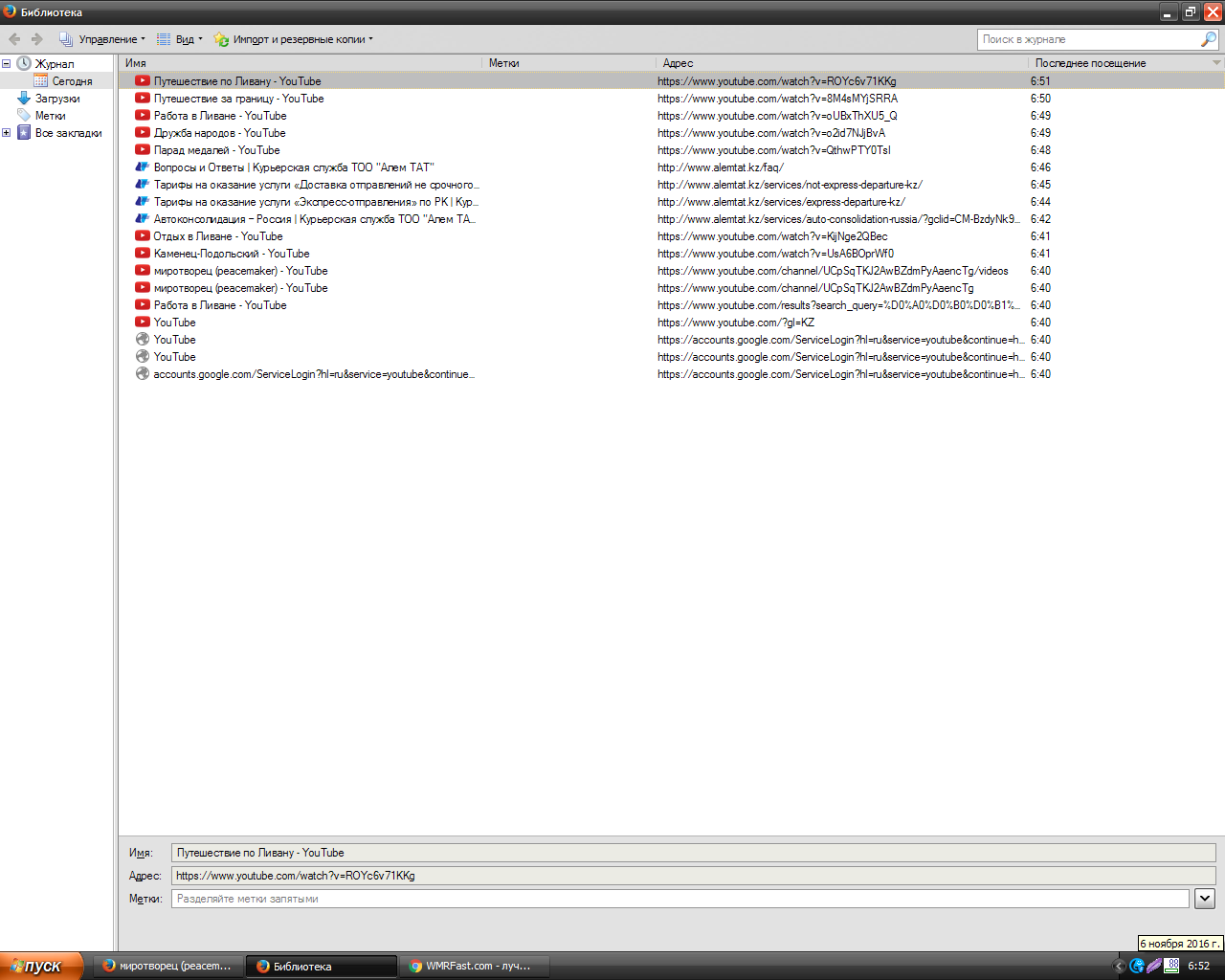The width and height of the screenshot is (1225, 980).
Task: Click the YouTube favicon of Парад медалей
Action: pos(143,150)
